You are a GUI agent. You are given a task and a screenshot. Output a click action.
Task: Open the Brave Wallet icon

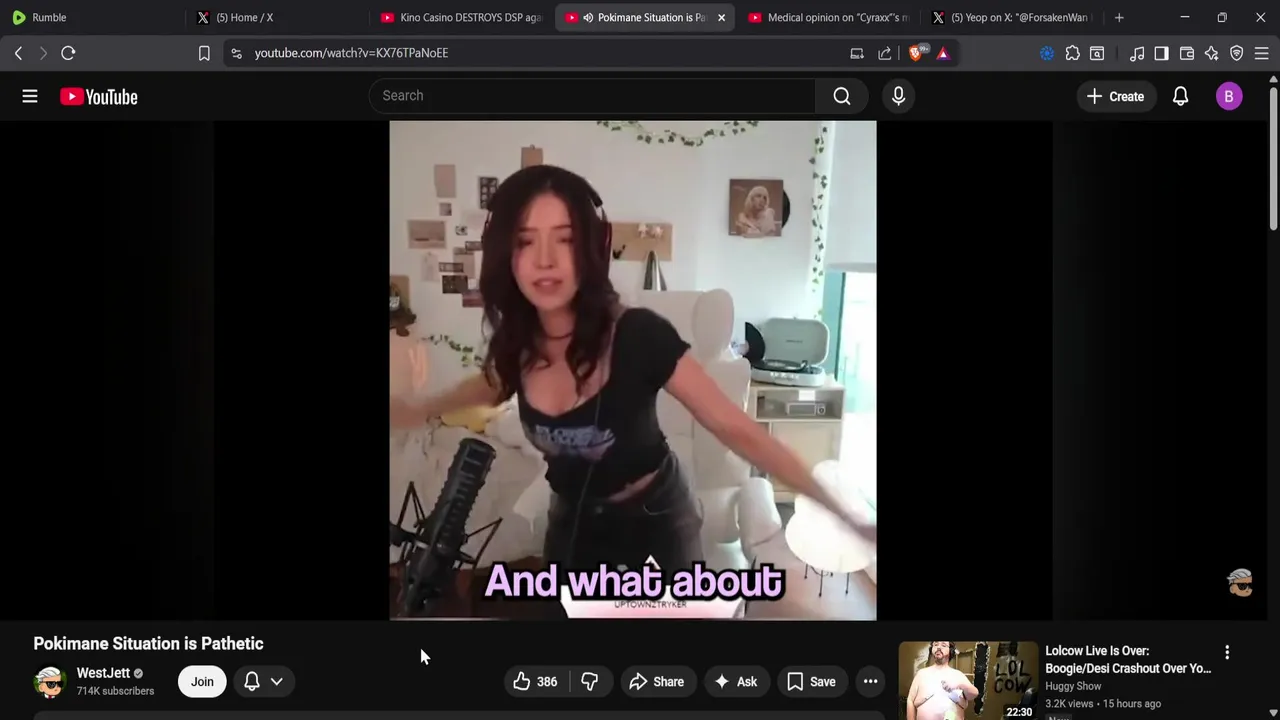[1187, 53]
